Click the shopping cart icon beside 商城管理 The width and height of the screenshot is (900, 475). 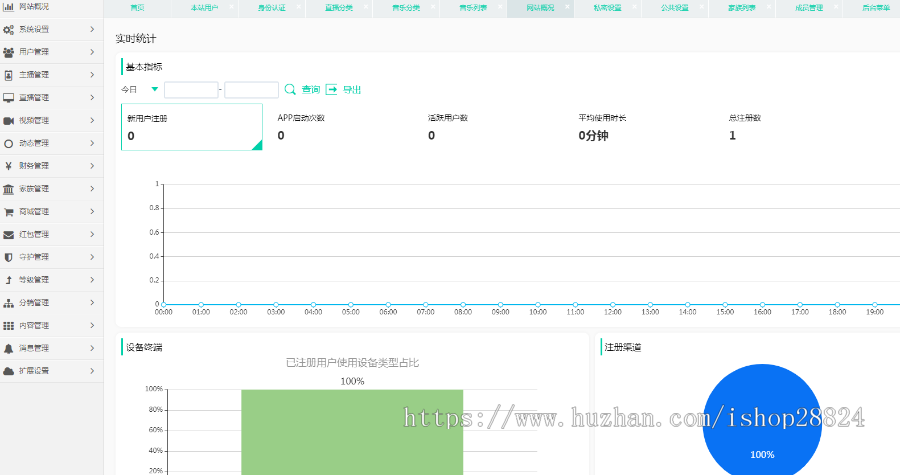click(9, 212)
